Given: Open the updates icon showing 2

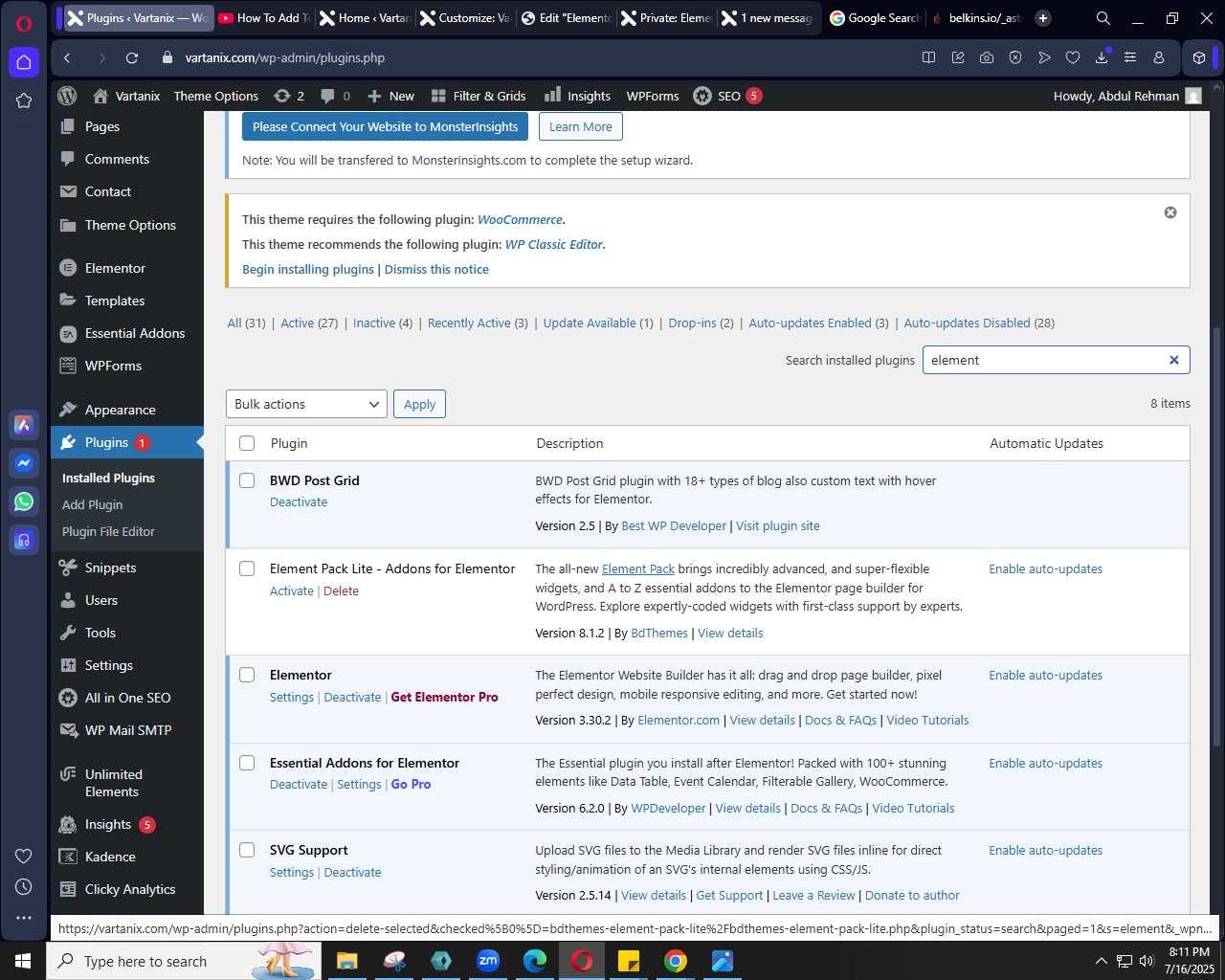Looking at the screenshot, I should [289, 96].
